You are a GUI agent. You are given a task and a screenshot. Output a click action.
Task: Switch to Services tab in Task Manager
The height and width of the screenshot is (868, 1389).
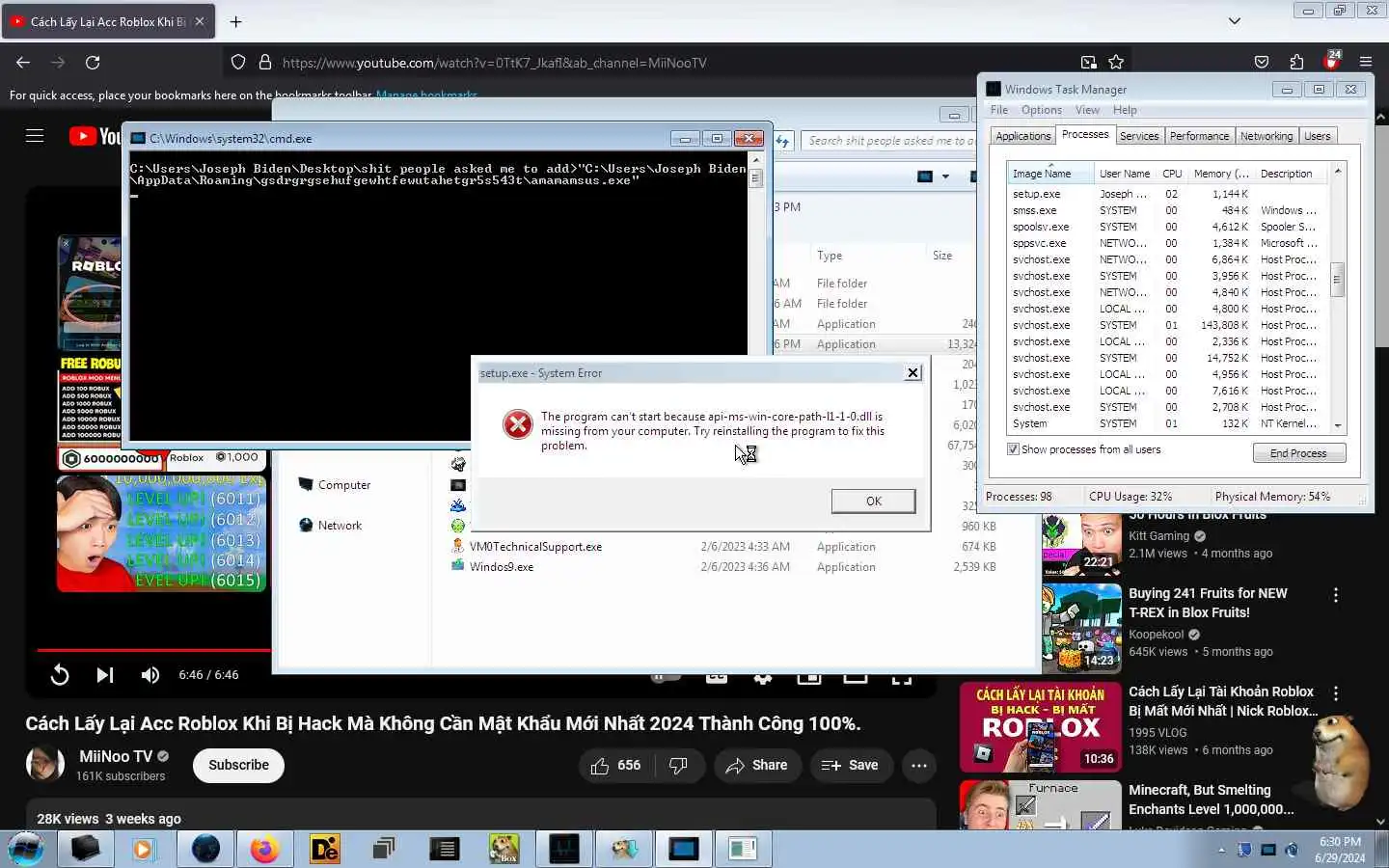[x=1139, y=136]
